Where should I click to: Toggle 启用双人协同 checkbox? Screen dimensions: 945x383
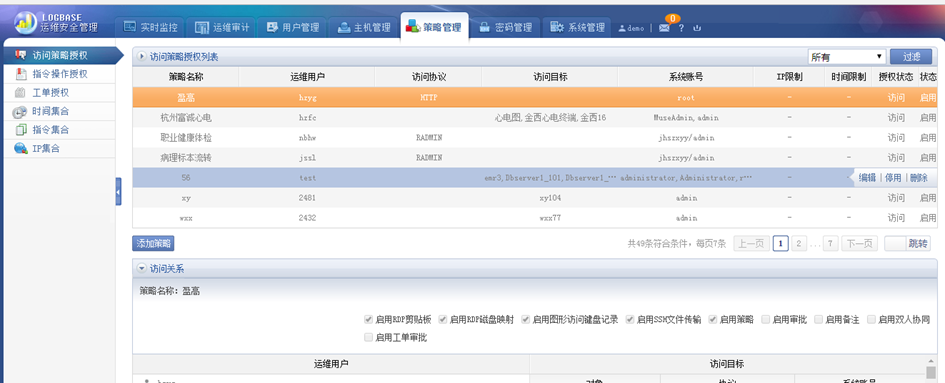pos(871,320)
